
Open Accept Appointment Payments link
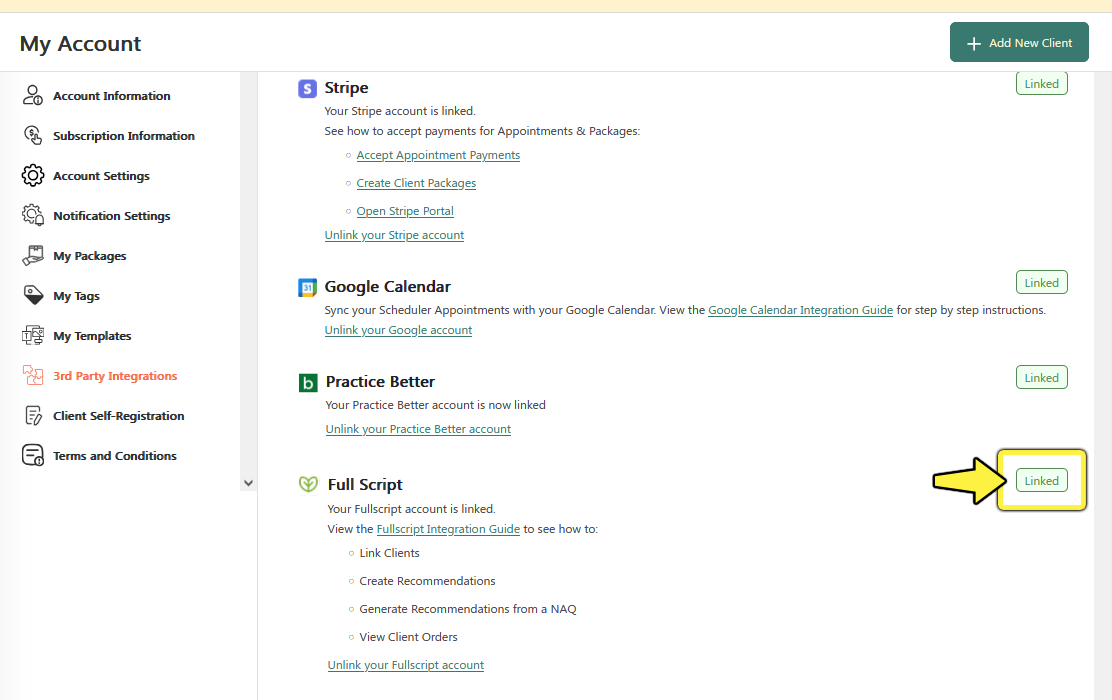pyautogui.click(x=438, y=155)
